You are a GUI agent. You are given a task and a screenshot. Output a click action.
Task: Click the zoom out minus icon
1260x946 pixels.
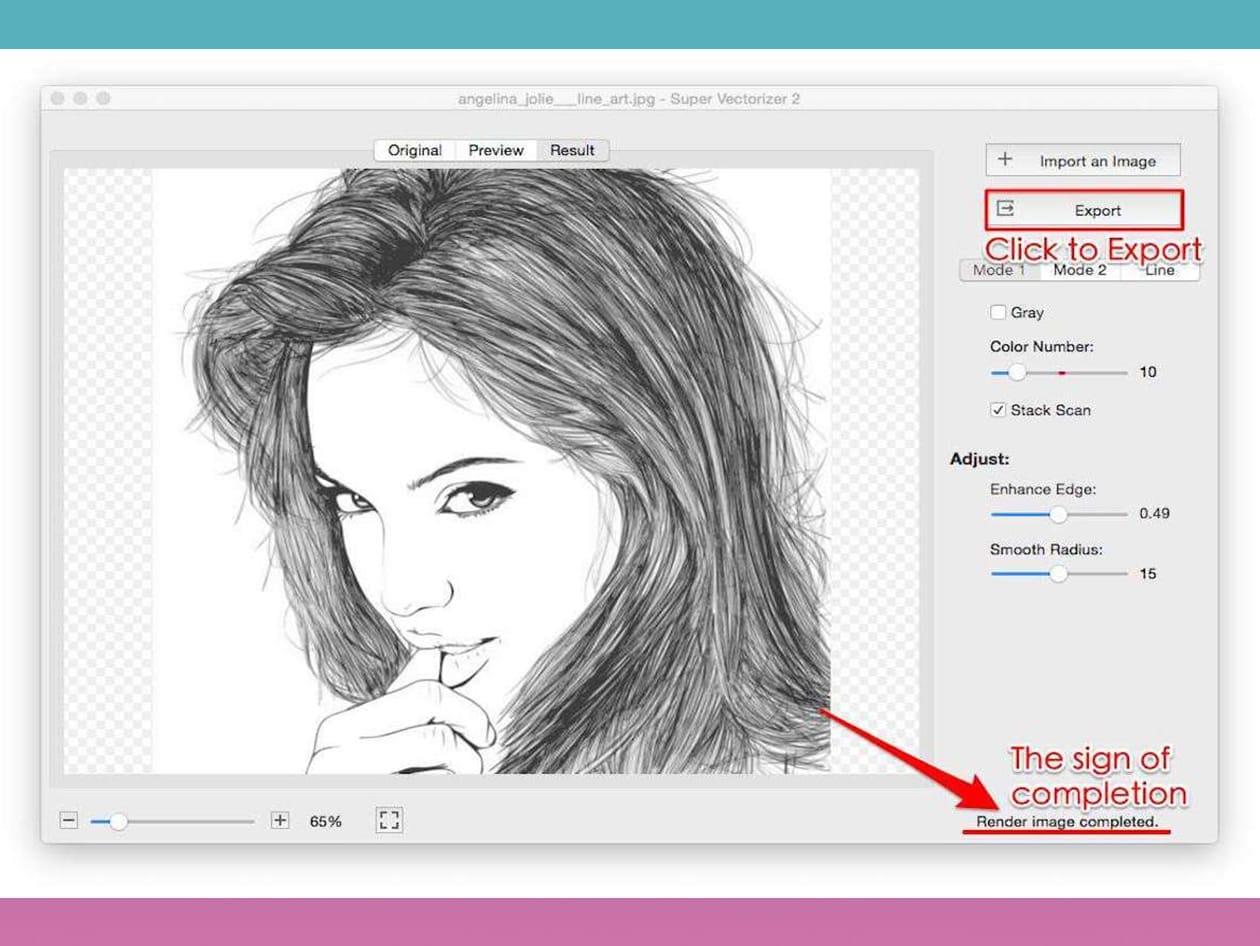(69, 821)
